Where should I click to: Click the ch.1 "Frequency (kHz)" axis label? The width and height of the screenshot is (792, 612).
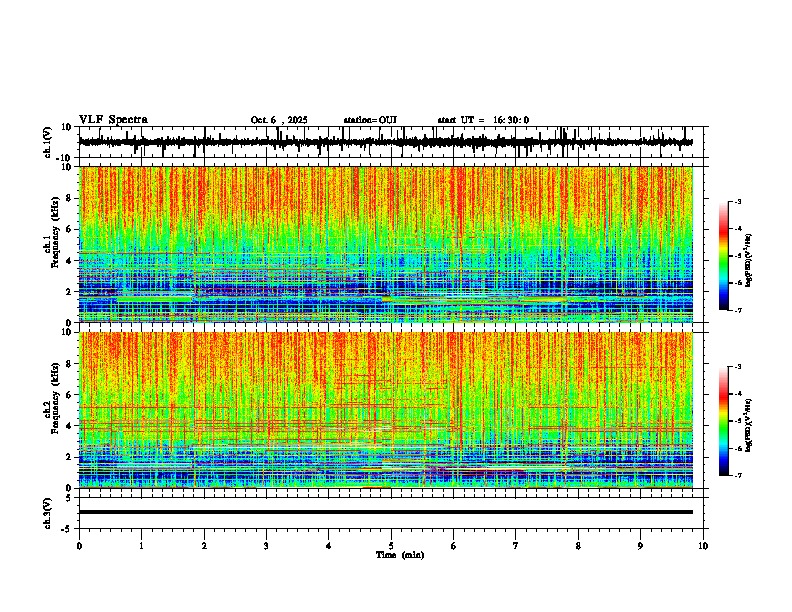(x=55, y=232)
